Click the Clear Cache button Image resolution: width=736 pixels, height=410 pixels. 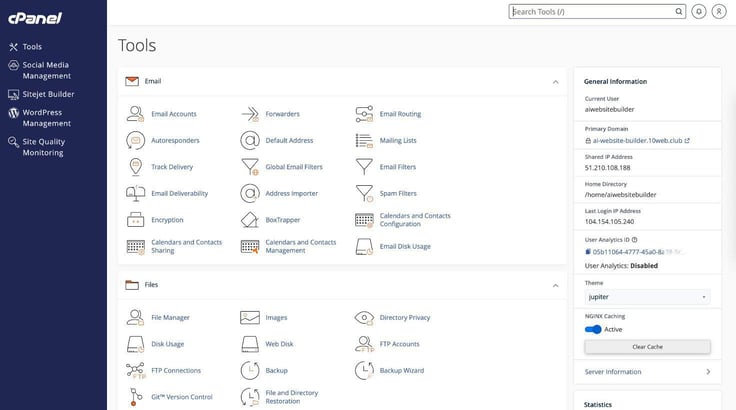[x=647, y=347]
